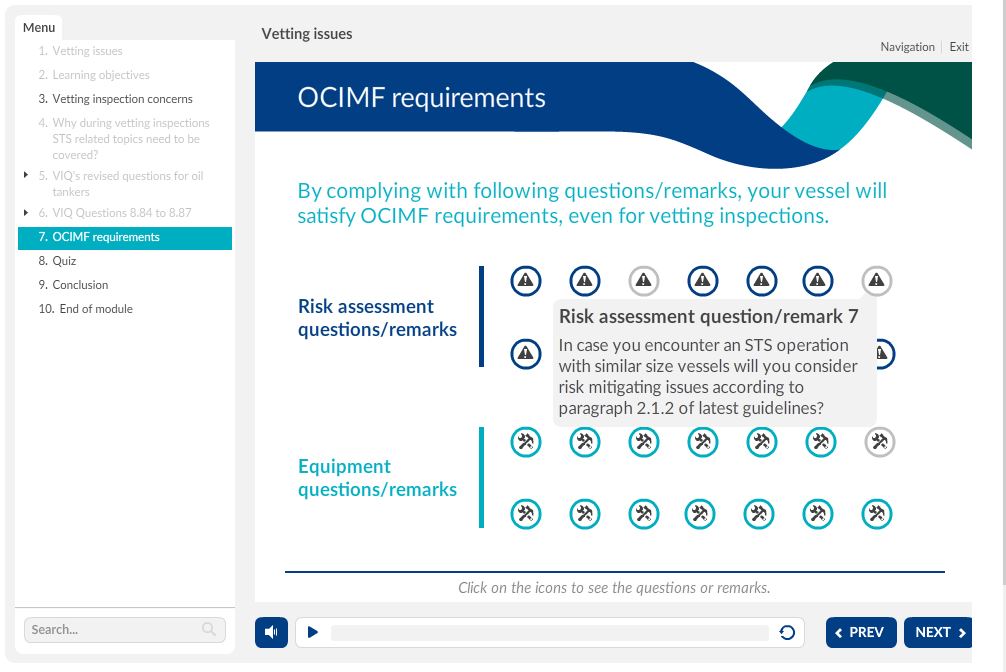Expand menu item 6 VIQ Questions 8.84 to 8.87
This screenshot has width=1006, height=672.
tap(26, 212)
